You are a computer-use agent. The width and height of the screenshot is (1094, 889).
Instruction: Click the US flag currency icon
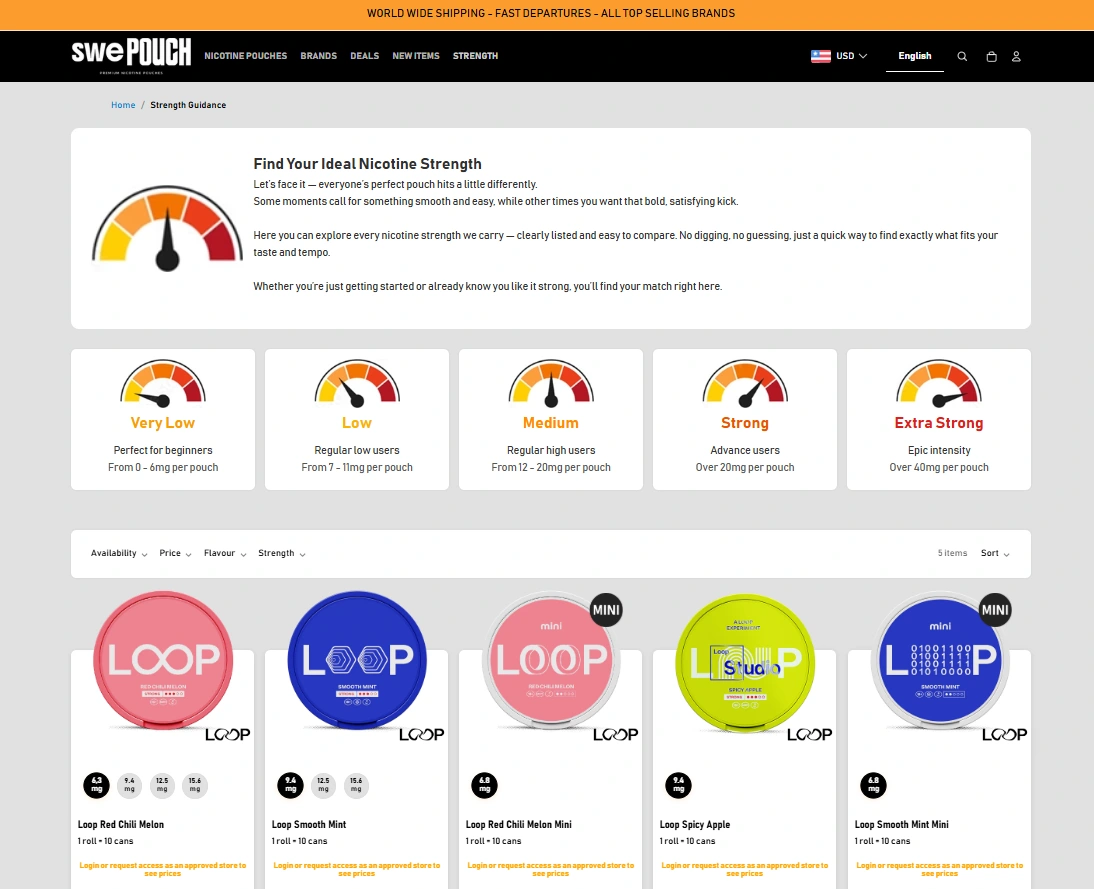[x=820, y=56]
